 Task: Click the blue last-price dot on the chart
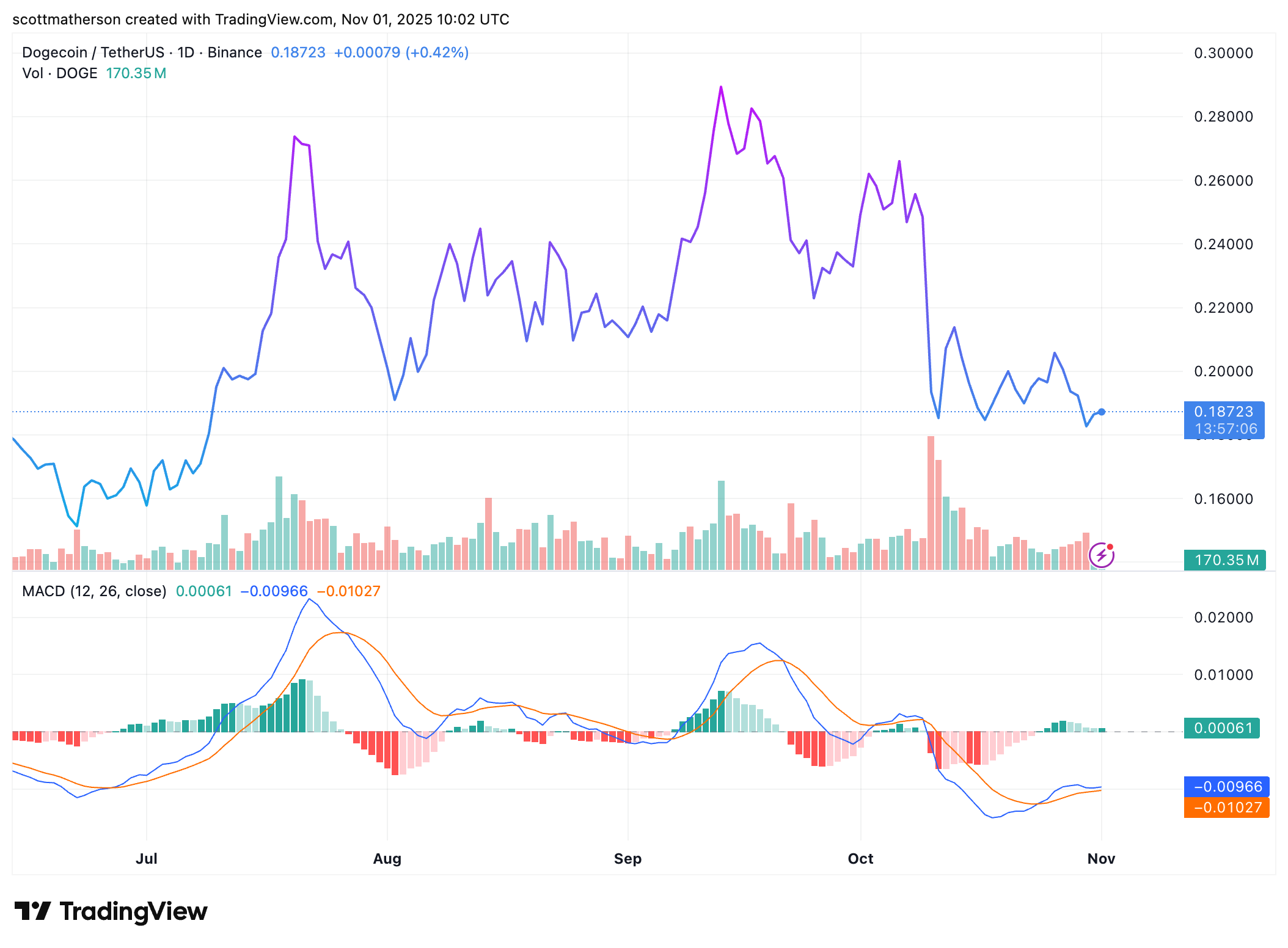tap(1102, 412)
